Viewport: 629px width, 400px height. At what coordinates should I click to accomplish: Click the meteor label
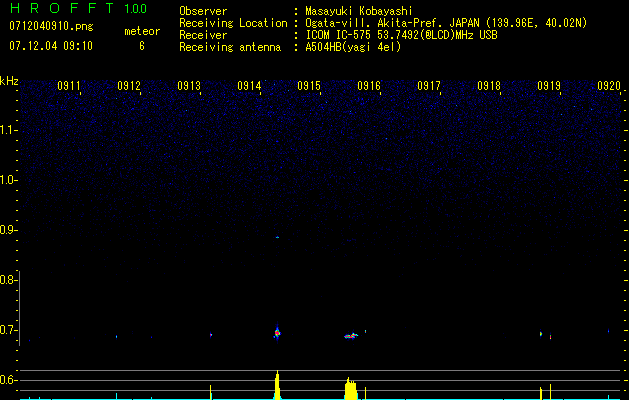142,31
